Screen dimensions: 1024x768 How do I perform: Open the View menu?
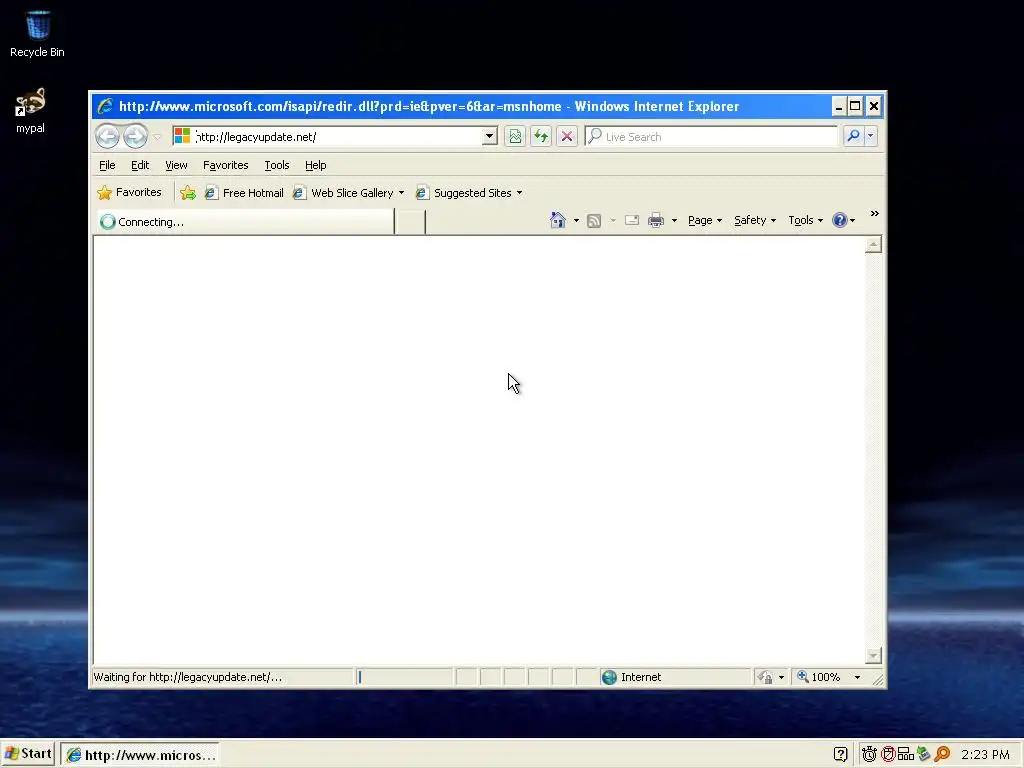pyautogui.click(x=176, y=165)
